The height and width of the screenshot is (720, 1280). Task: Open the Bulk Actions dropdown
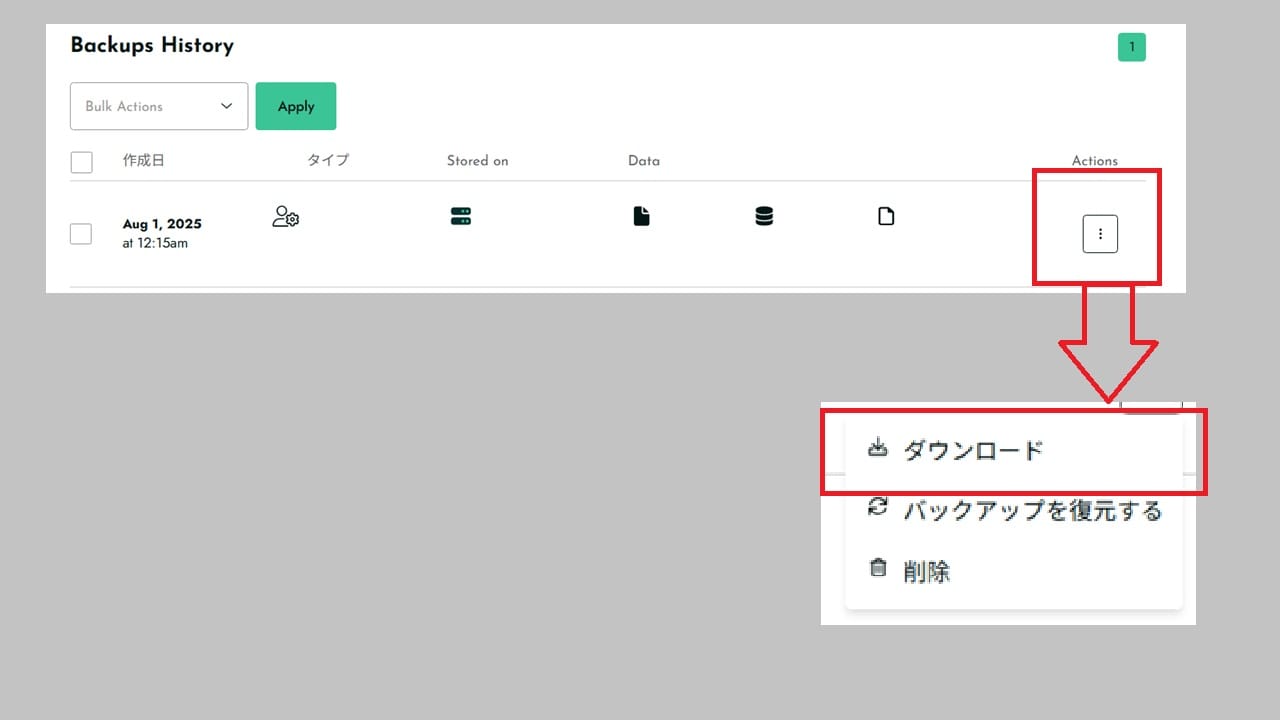pyautogui.click(x=158, y=106)
